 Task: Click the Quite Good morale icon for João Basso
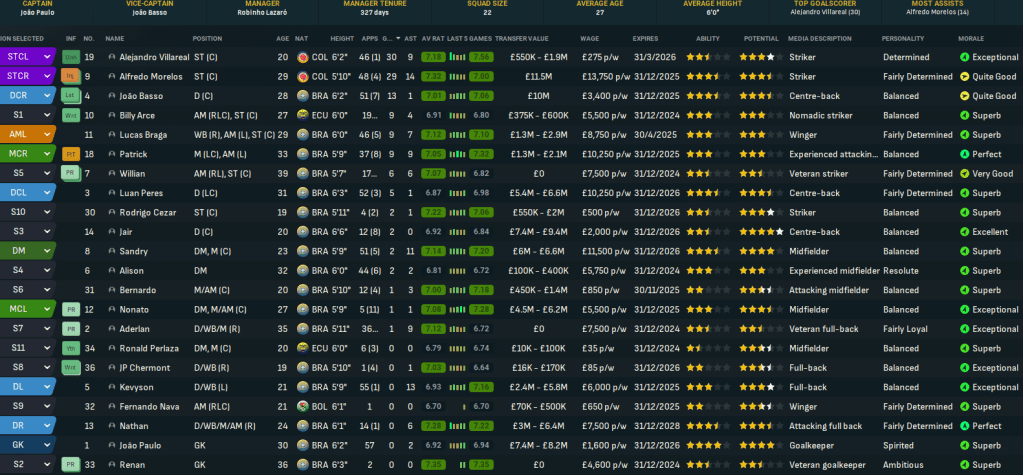(964, 96)
